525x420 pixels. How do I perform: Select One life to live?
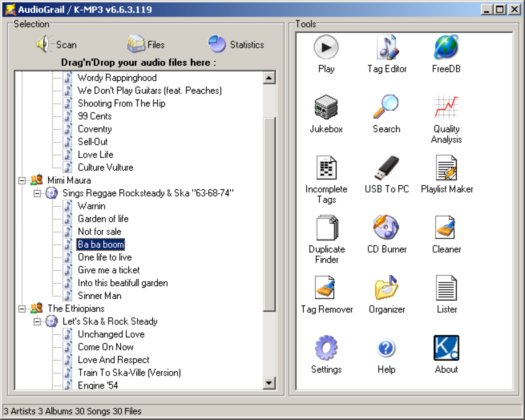pyautogui.click(x=105, y=257)
